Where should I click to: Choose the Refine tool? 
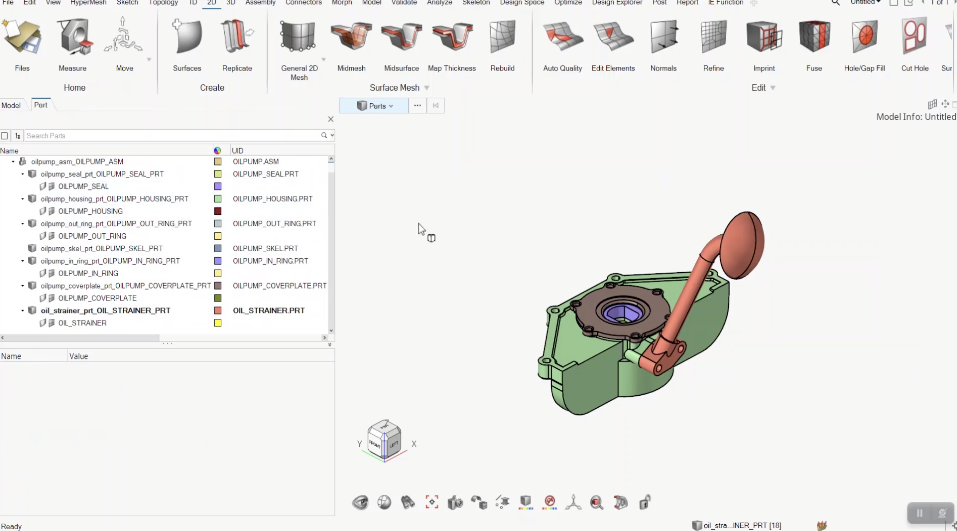713,46
